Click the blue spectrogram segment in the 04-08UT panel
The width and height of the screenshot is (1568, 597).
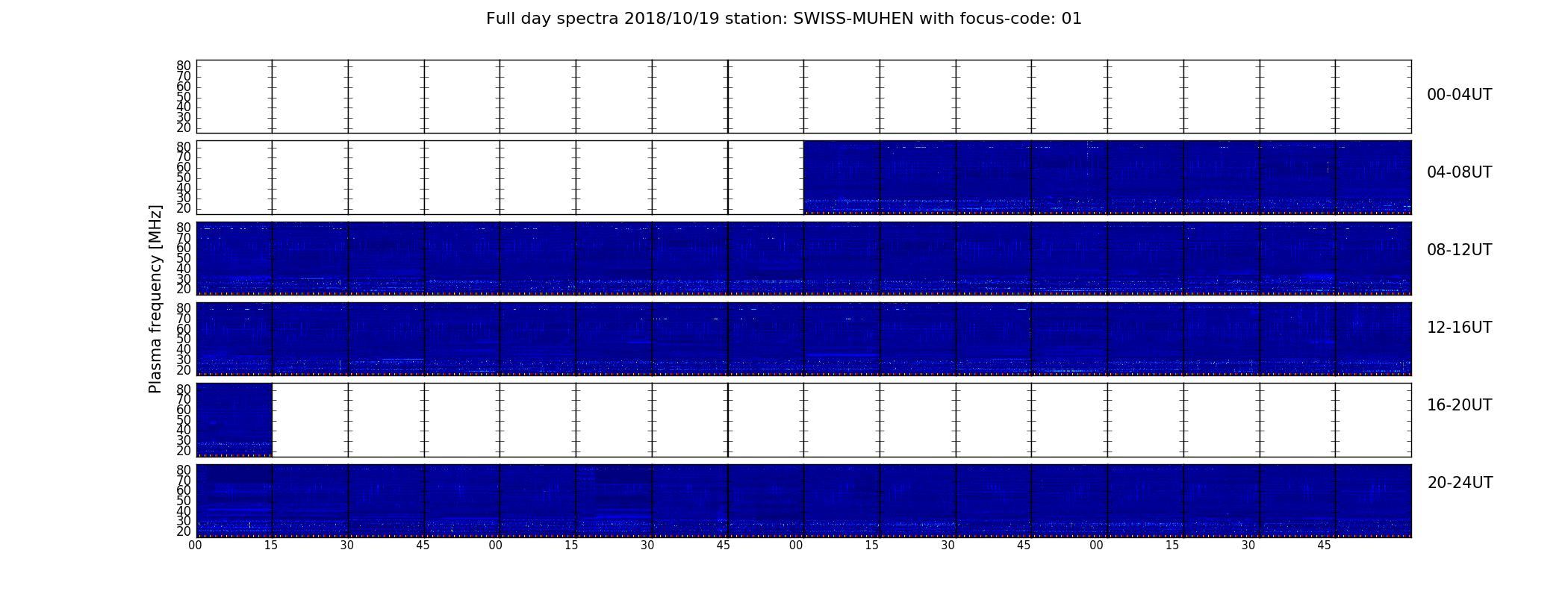pos(1107,178)
